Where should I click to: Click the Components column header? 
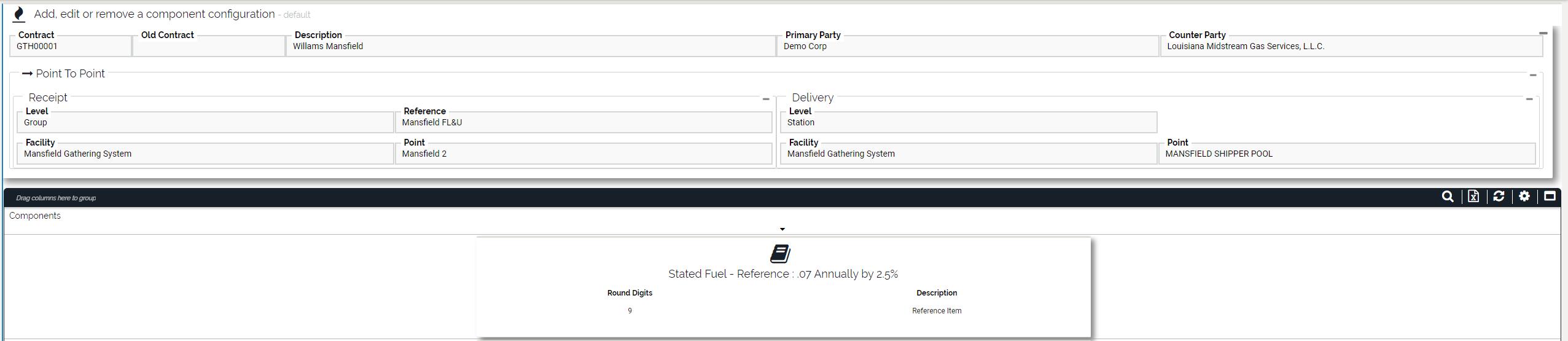tap(35, 216)
